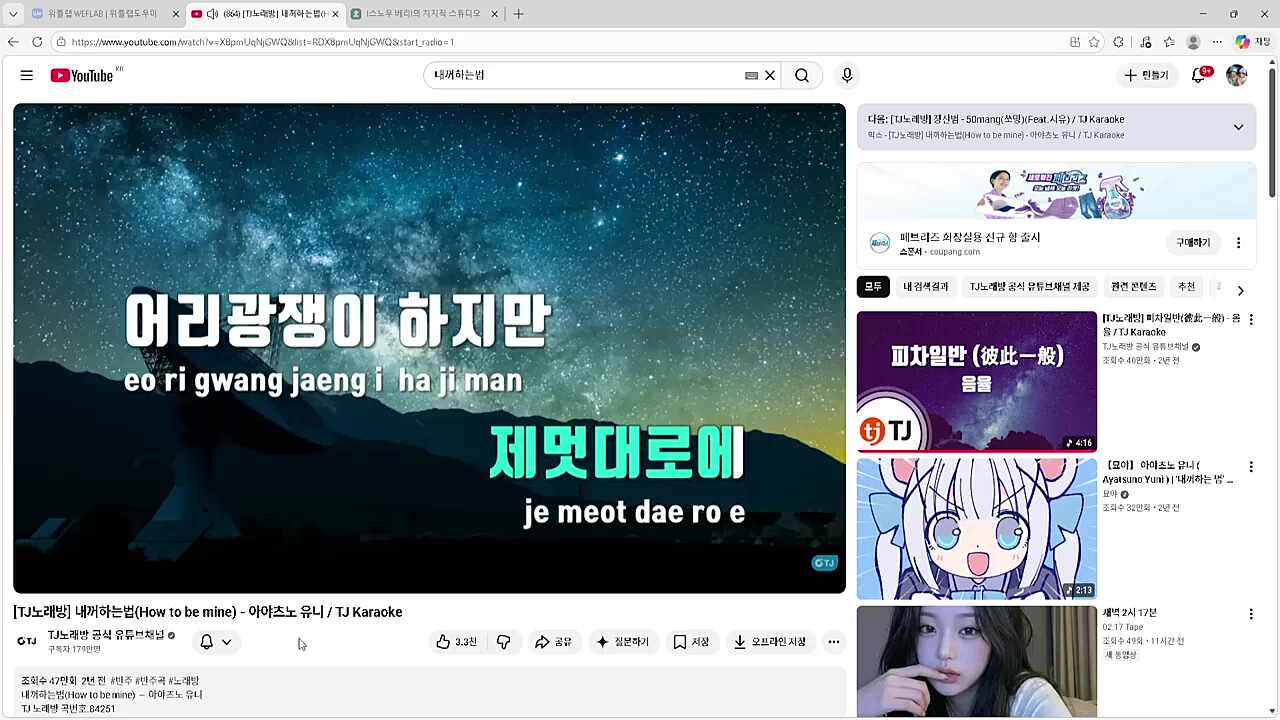The height and width of the screenshot is (720, 1280).
Task: Open options for the 새벽 2시 17분 video
Action: coord(1250,614)
